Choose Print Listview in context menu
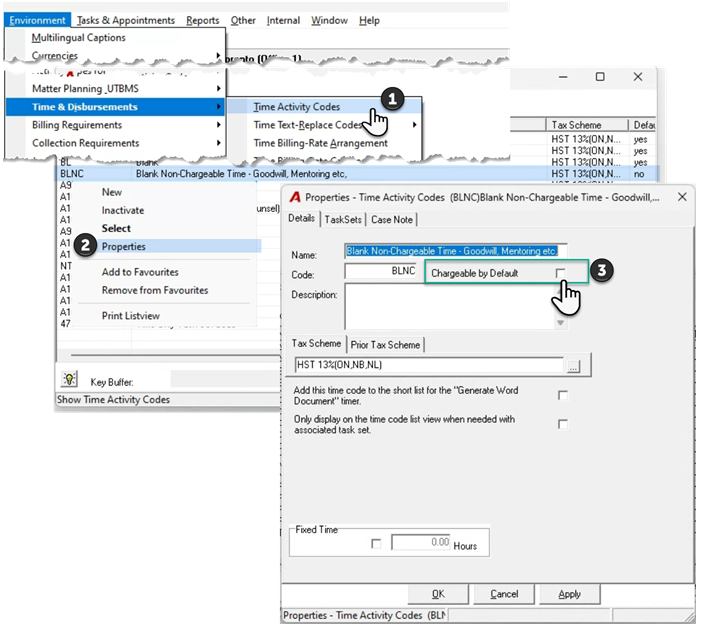Image resolution: width=704 pixels, height=634 pixels. 130,316
